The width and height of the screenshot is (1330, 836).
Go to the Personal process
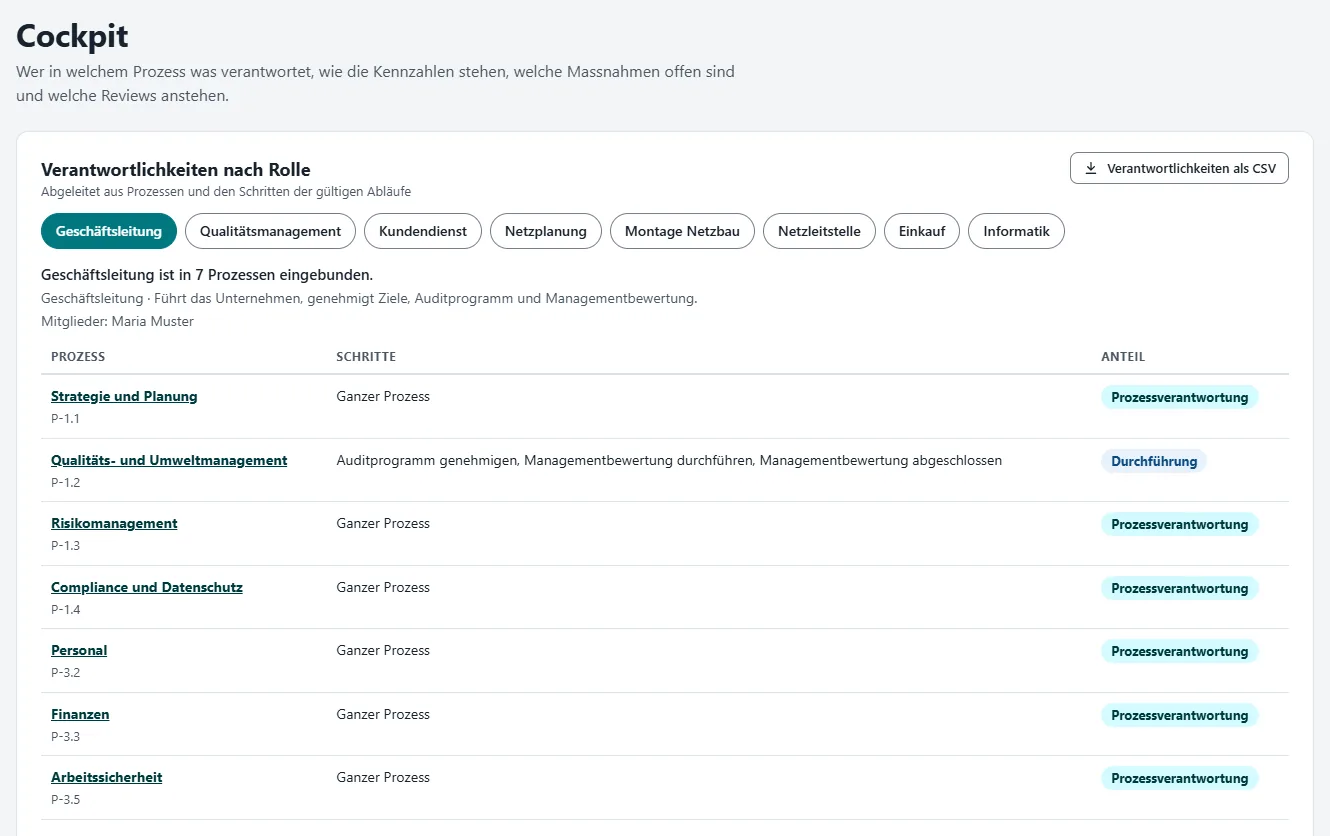point(79,650)
